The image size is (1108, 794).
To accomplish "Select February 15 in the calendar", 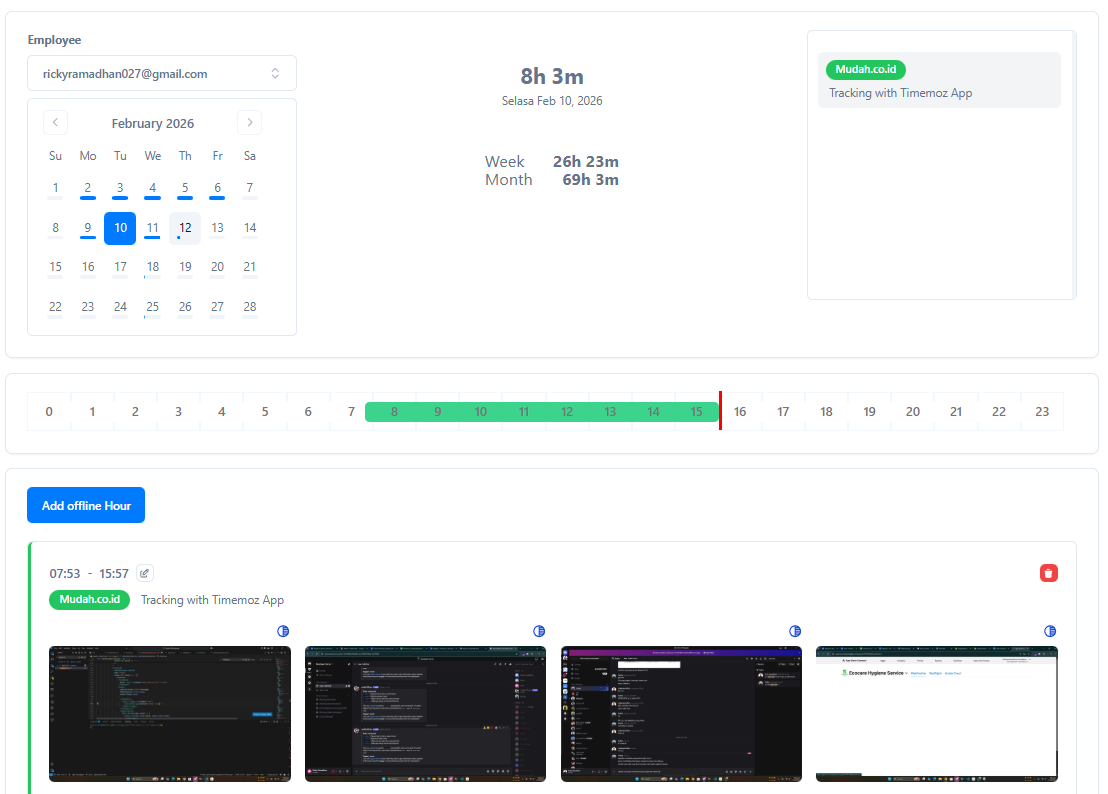I will click(55, 267).
